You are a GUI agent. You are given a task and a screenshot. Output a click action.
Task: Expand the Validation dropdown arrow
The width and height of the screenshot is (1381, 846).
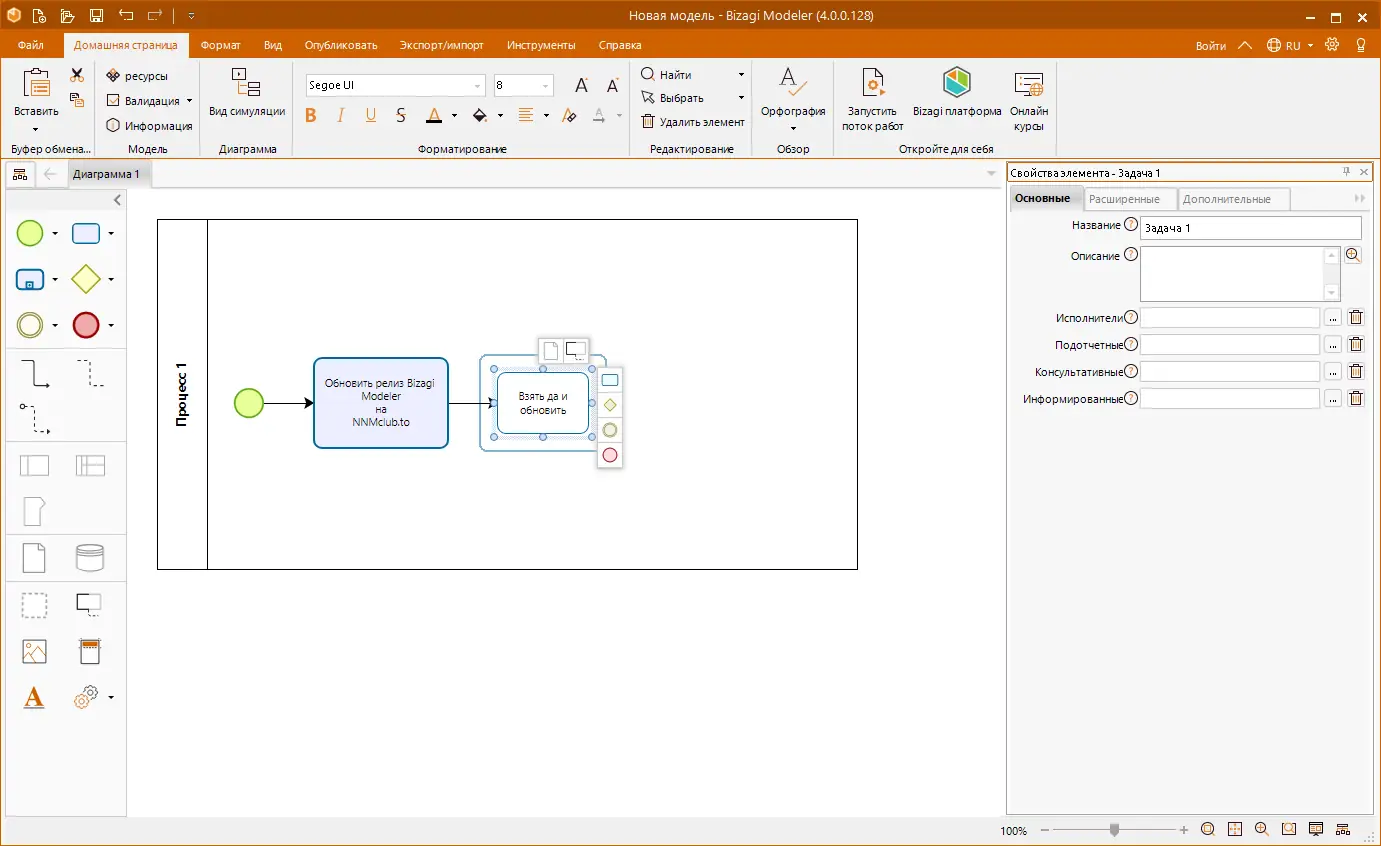[x=189, y=101]
